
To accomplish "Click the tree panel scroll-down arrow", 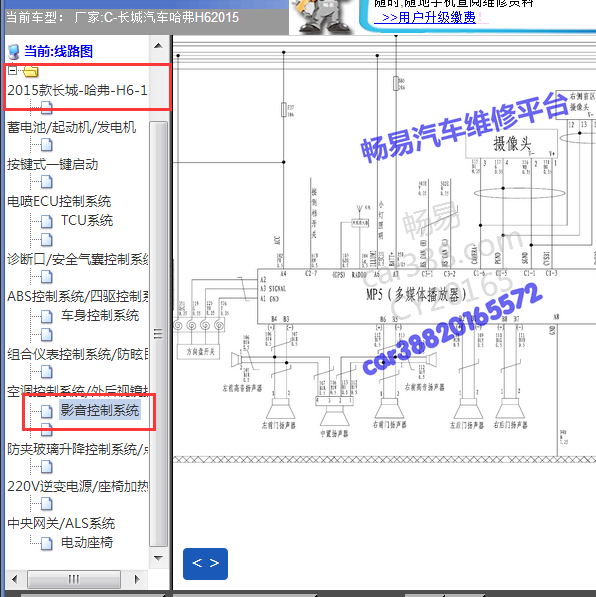I will click(158, 558).
